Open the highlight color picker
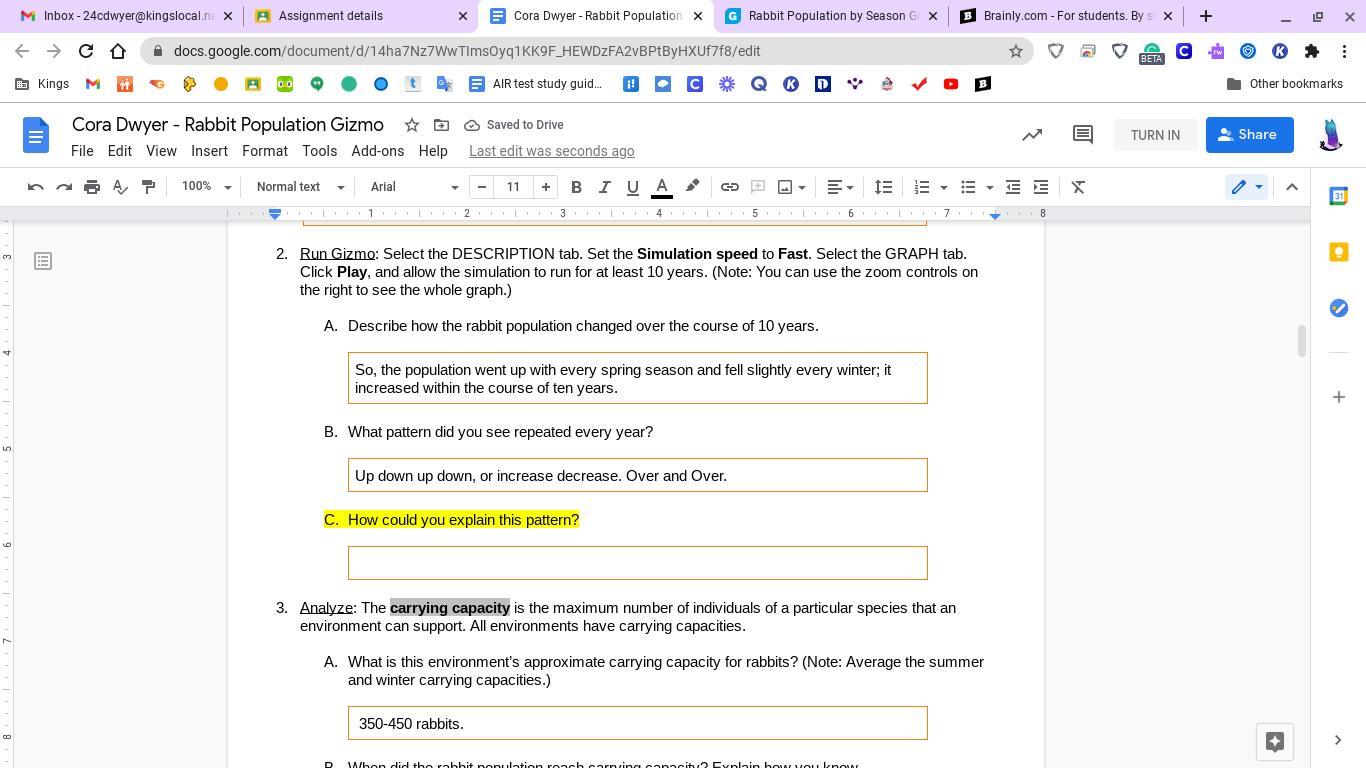The height and width of the screenshot is (768, 1366). point(692,187)
